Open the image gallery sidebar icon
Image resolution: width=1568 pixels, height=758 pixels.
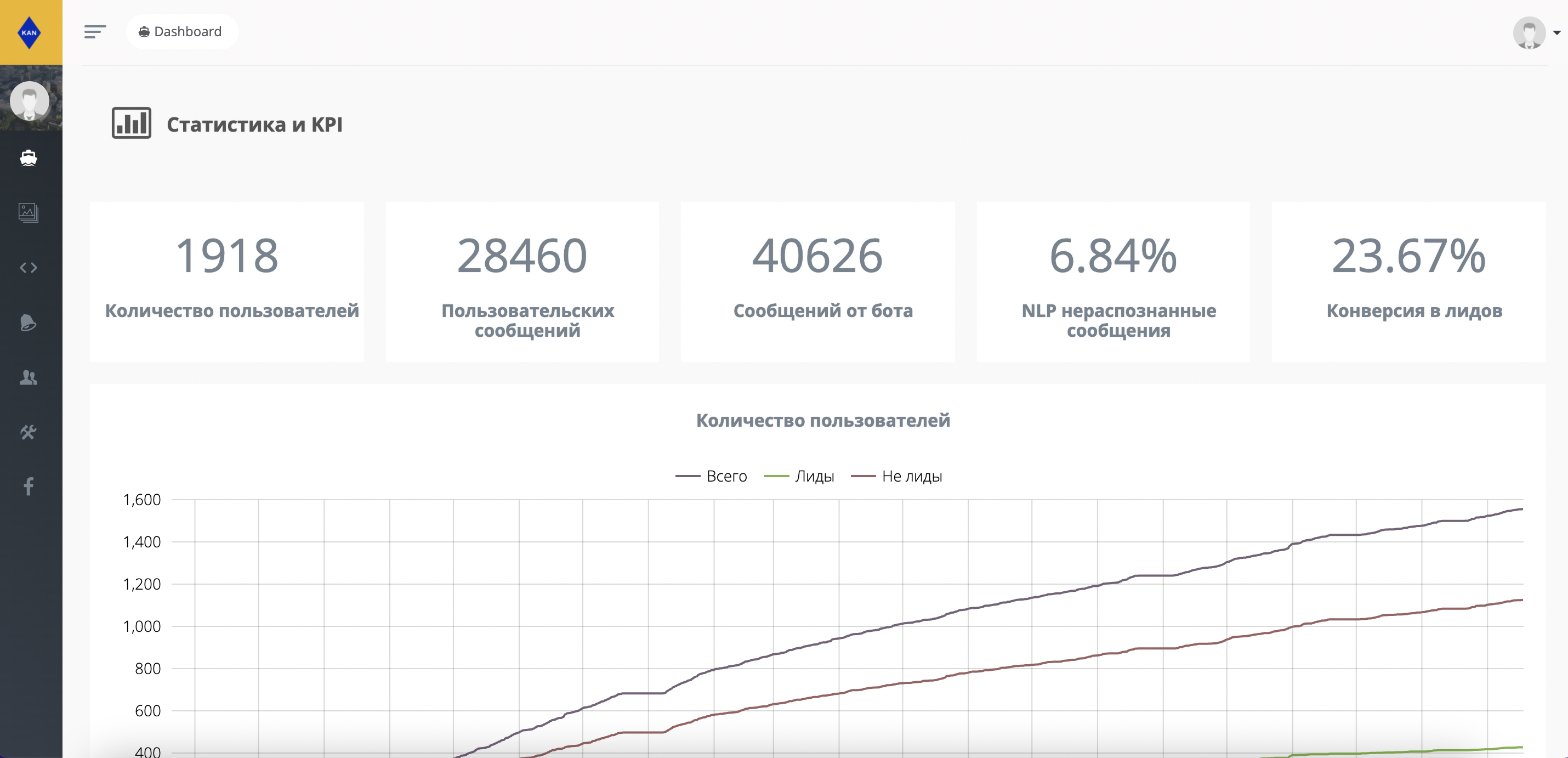[29, 212]
